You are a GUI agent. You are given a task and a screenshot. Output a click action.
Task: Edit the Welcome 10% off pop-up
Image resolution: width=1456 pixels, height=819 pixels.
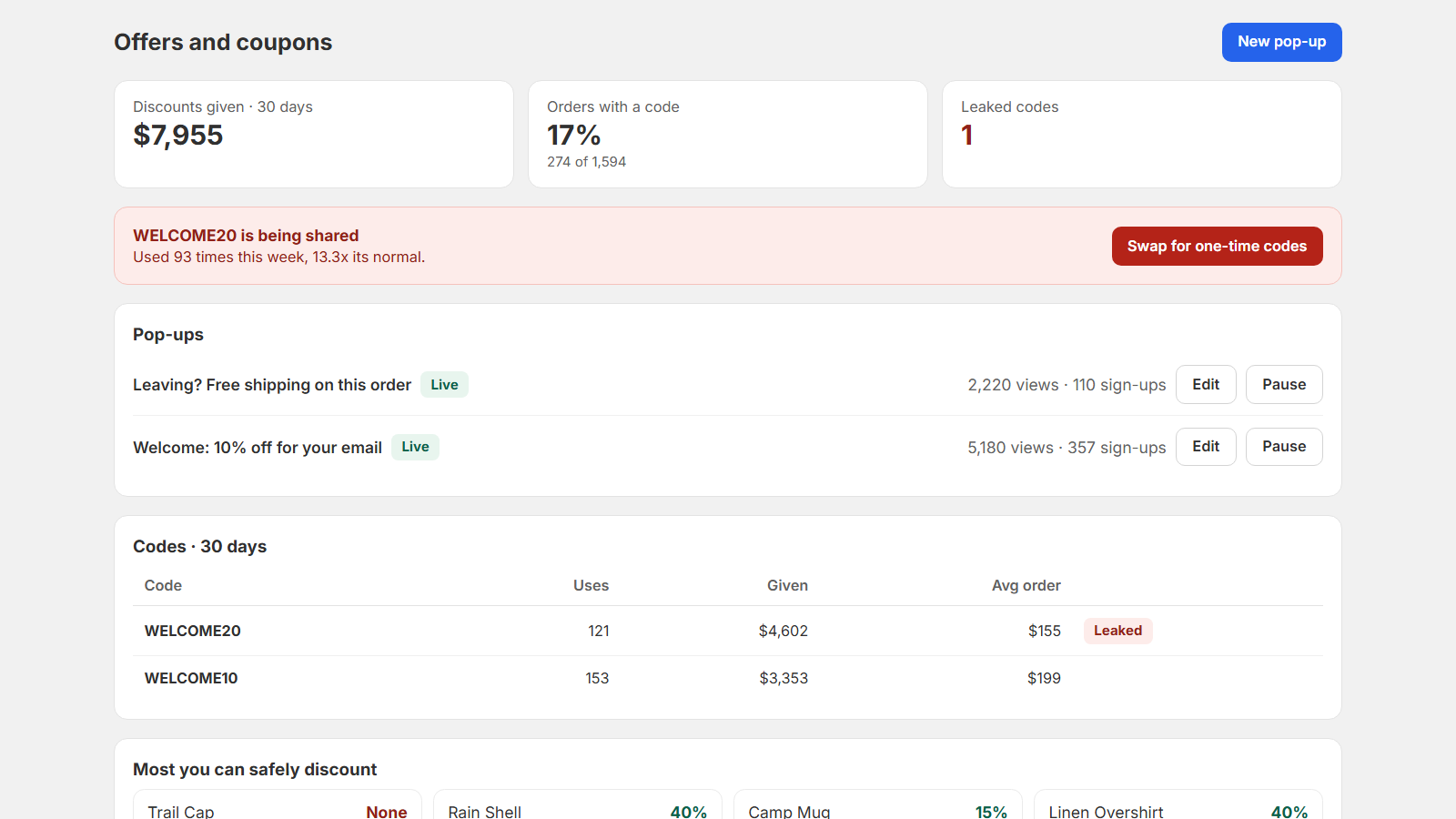click(1206, 446)
